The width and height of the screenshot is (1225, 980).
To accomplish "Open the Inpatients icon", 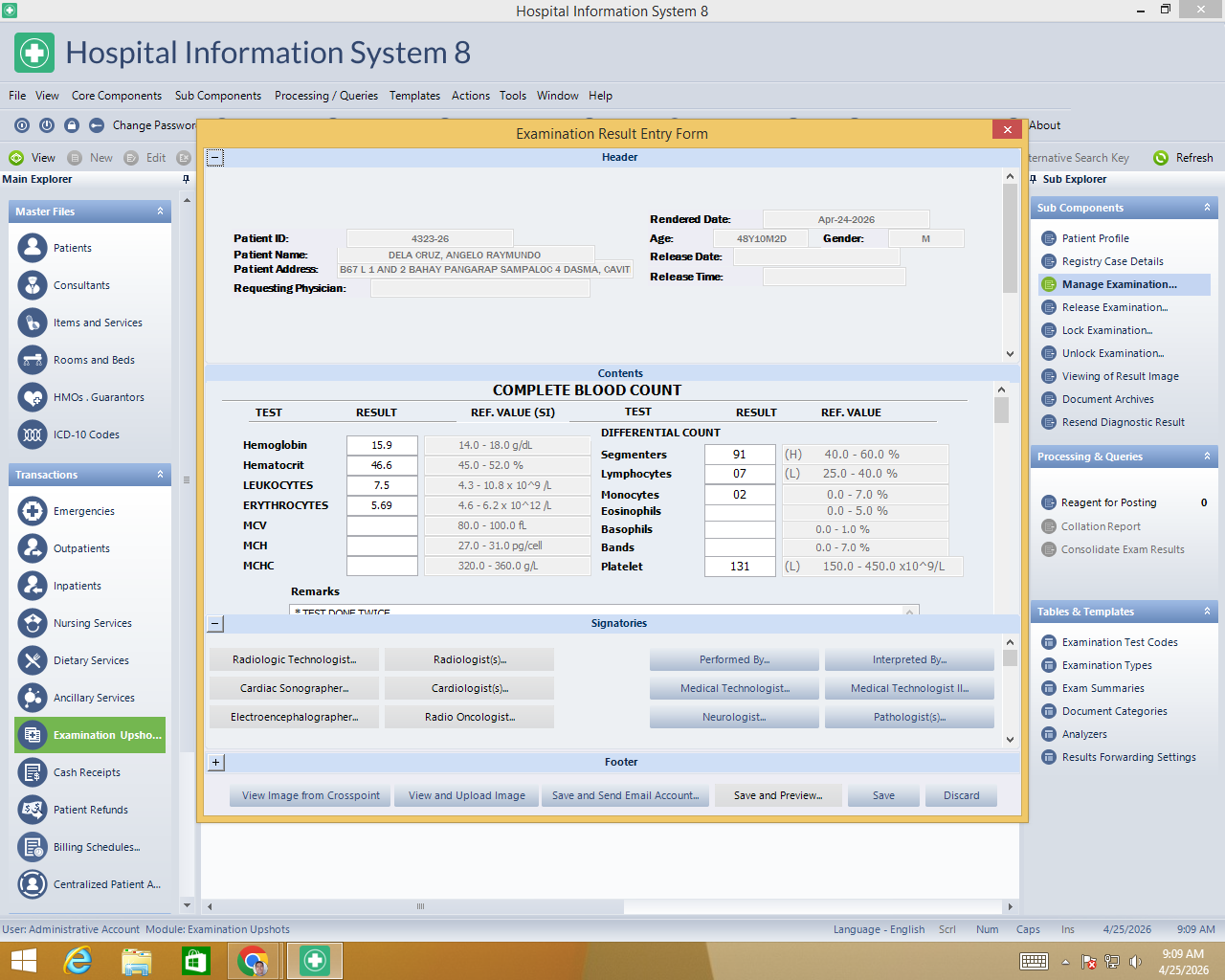I will click(33, 586).
